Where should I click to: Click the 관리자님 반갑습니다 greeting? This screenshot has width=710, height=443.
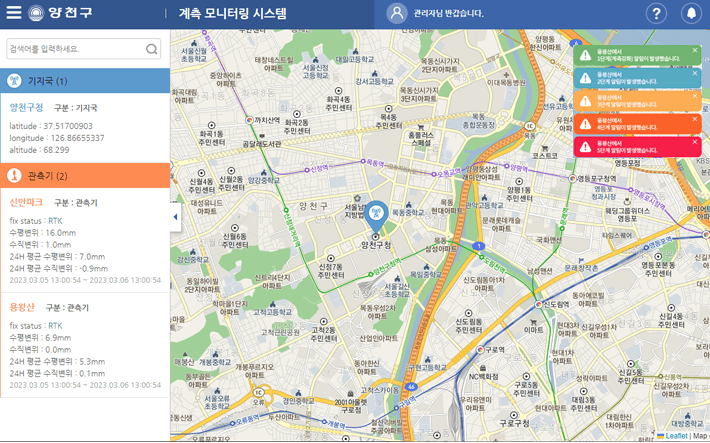[448, 14]
